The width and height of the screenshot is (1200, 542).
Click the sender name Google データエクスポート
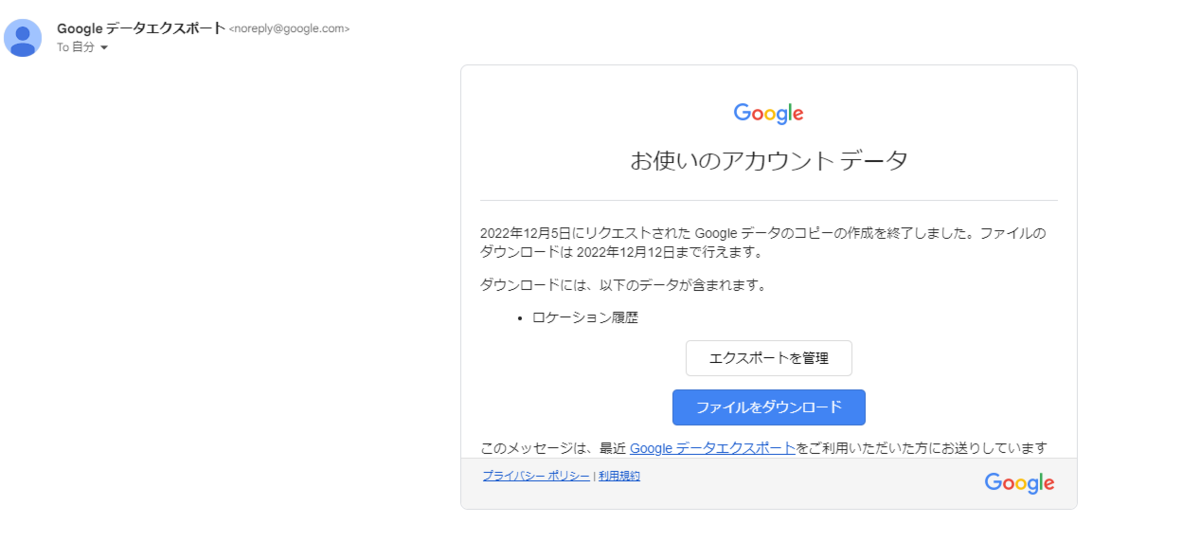tap(141, 28)
